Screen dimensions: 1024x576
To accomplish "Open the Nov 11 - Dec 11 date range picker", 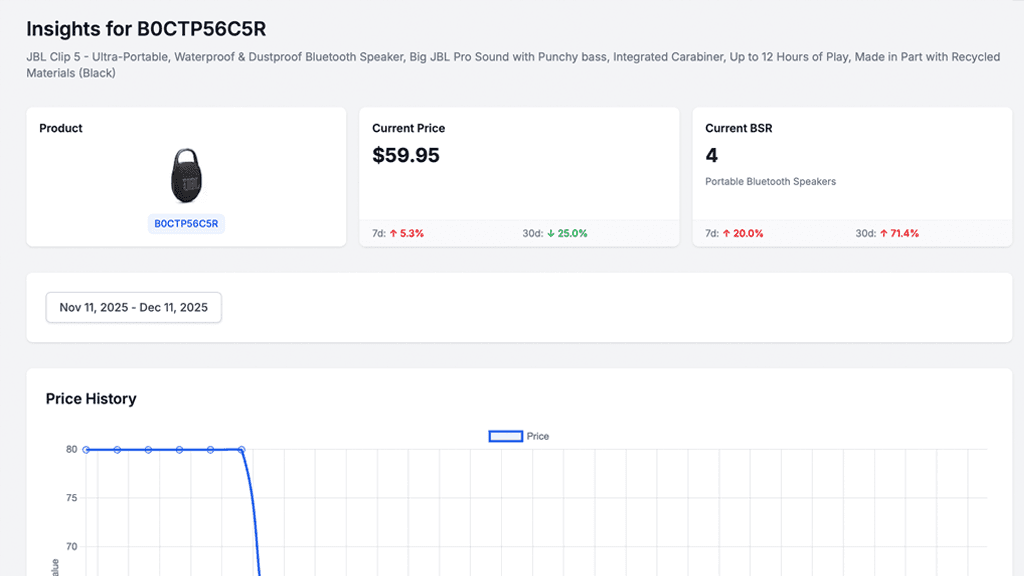I will (x=134, y=308).
